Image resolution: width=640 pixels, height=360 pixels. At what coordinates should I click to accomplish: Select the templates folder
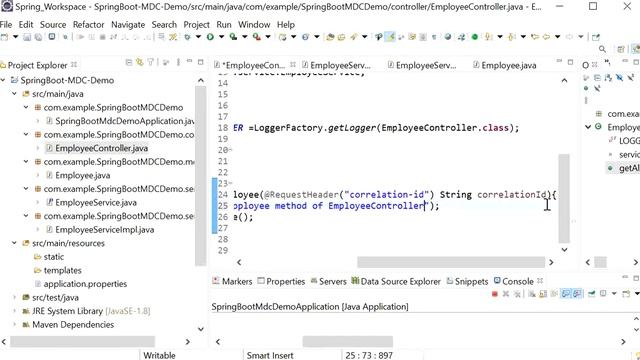pos(62,270)
